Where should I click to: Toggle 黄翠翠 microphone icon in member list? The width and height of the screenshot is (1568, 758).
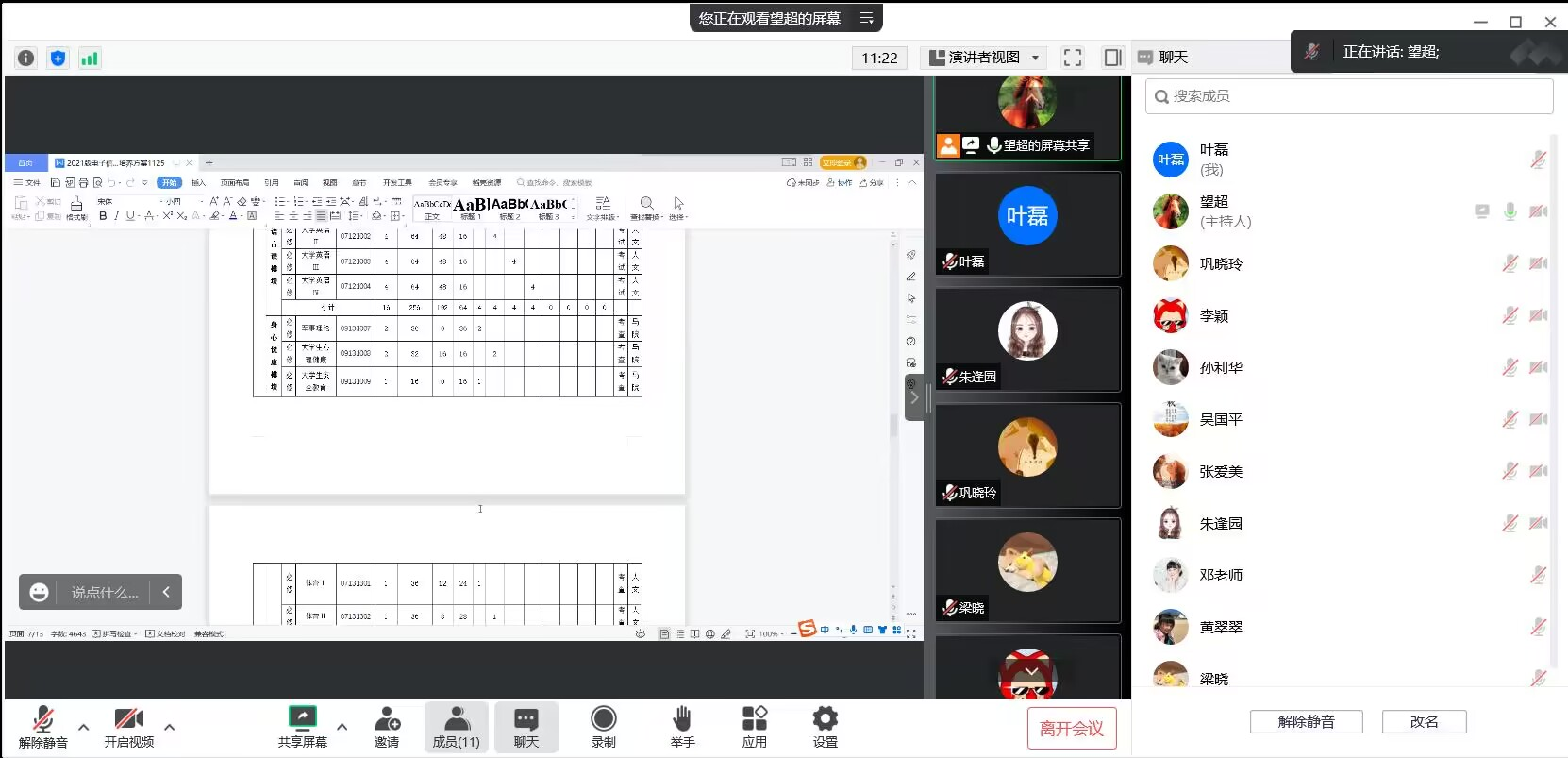(1538, 627)
